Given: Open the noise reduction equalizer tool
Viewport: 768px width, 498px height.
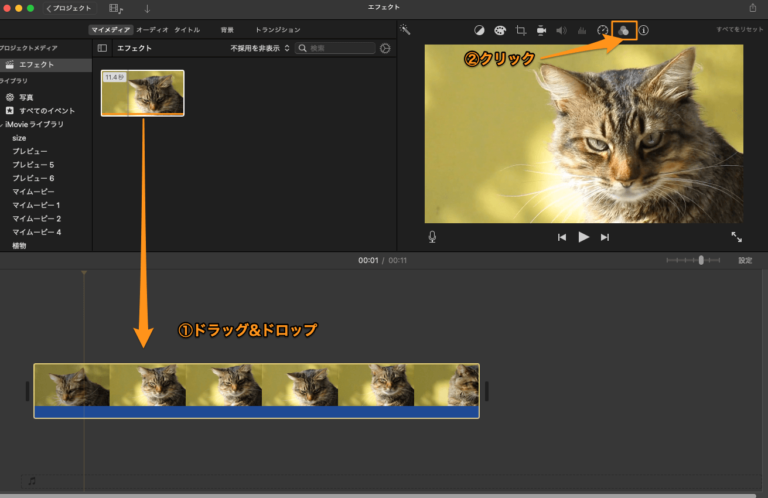Looking at the screenshot, I should tap(582, 30).
